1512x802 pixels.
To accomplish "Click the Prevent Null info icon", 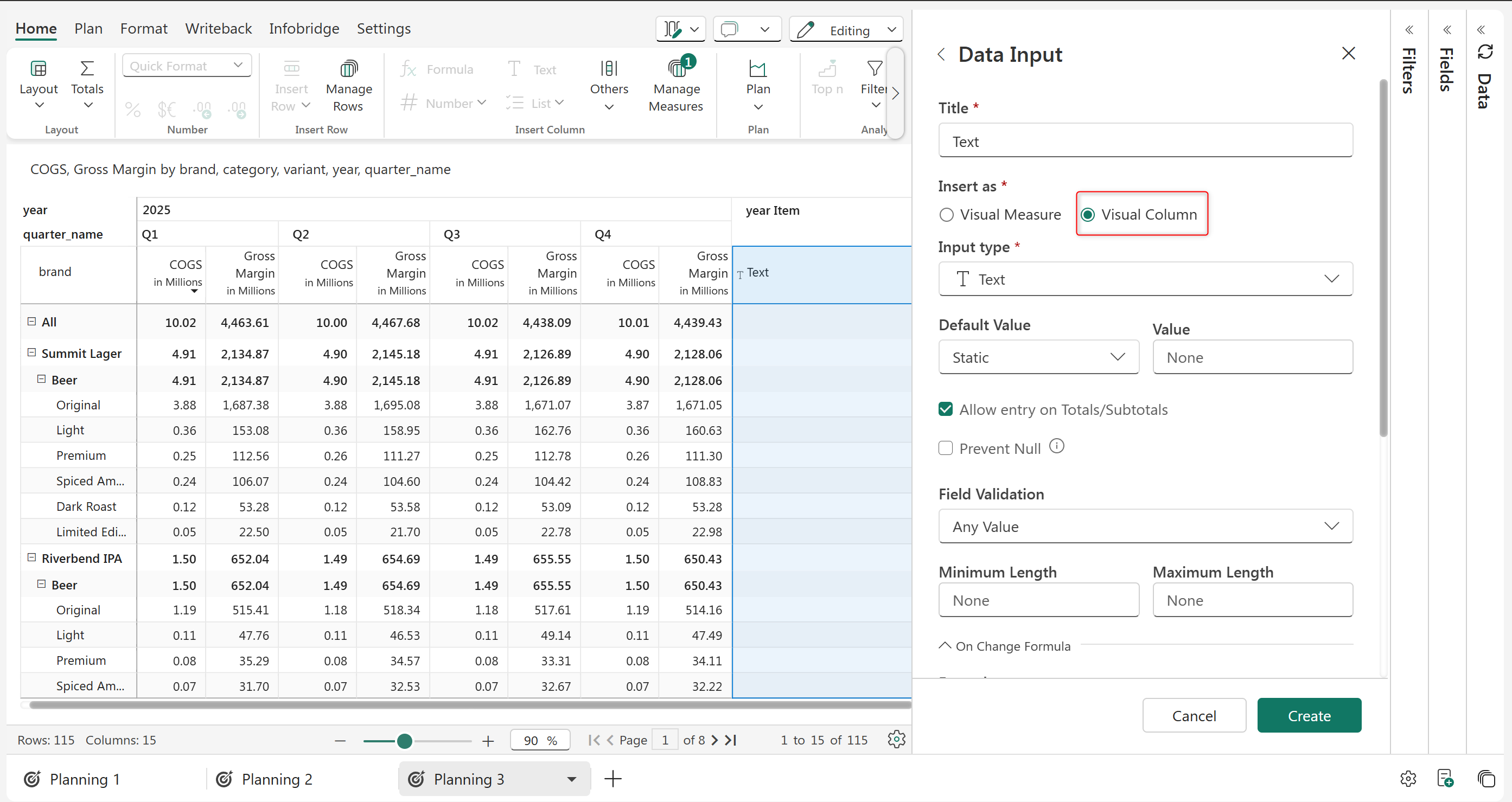I will (x=1056, y=447).
